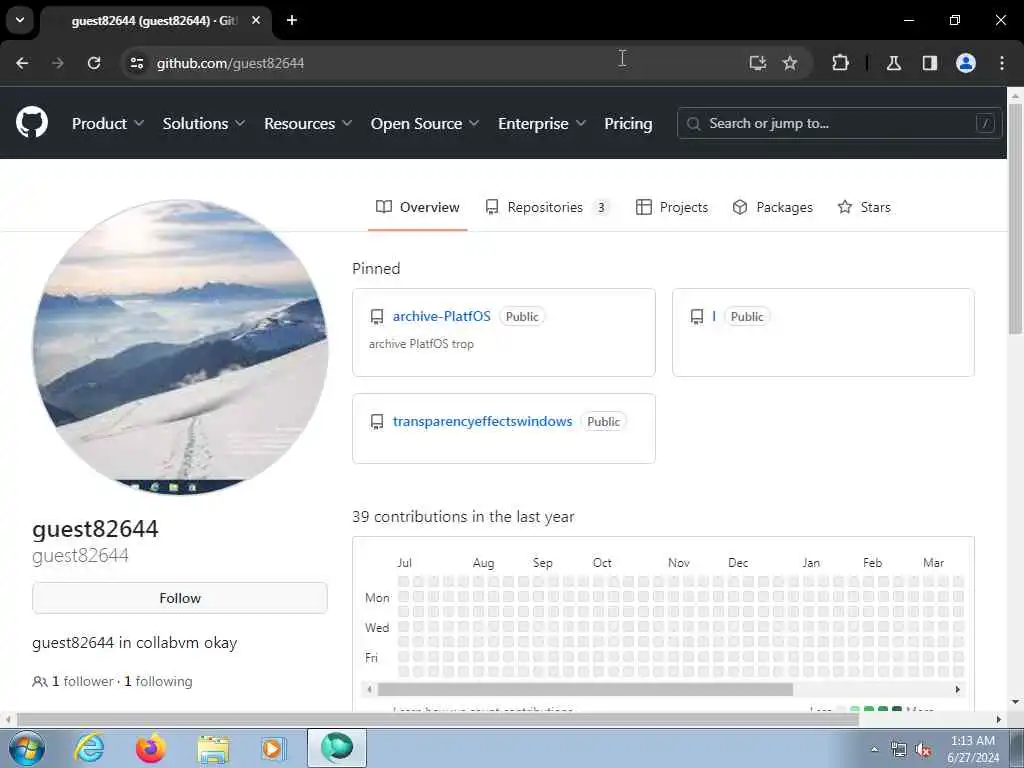
Task: Select the active browser taskbar button
Action: pos(337,748)
